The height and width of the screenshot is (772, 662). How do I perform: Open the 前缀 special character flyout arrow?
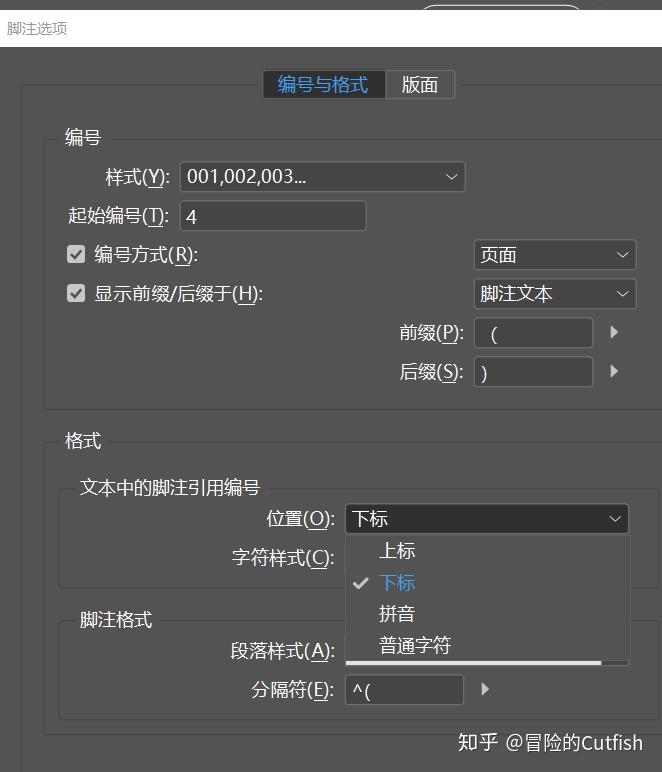[x=614, y=332]
